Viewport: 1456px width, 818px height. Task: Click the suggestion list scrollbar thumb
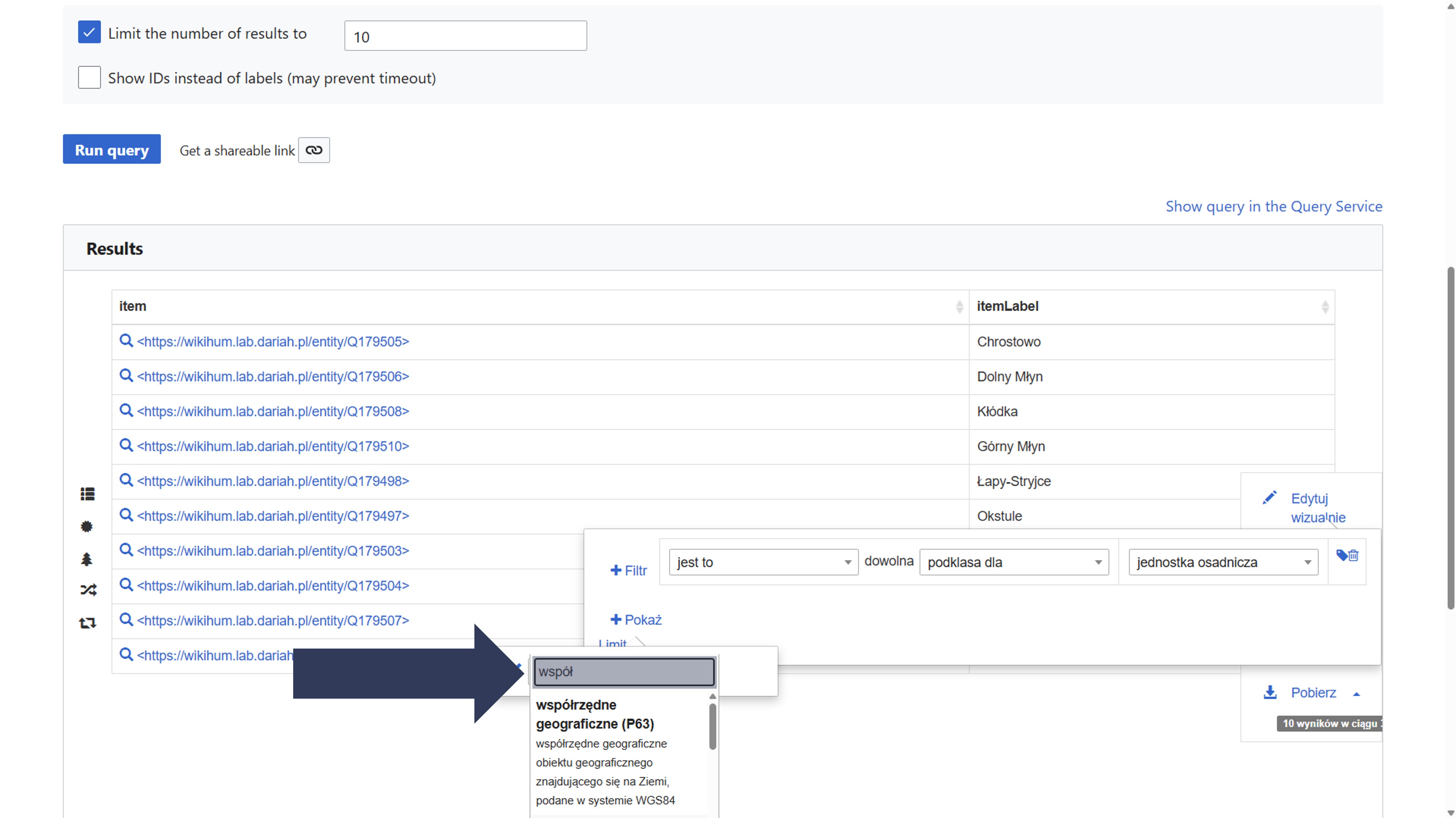(712, 726)
